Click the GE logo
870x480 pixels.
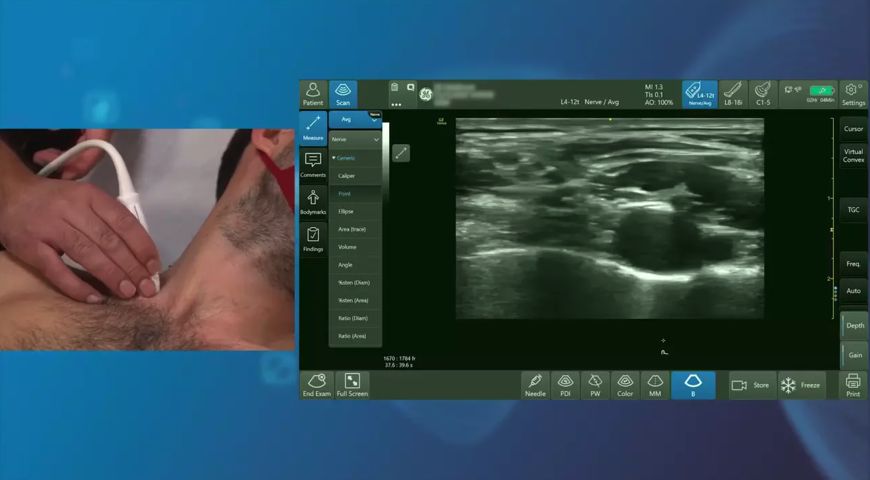pos(426,94)
